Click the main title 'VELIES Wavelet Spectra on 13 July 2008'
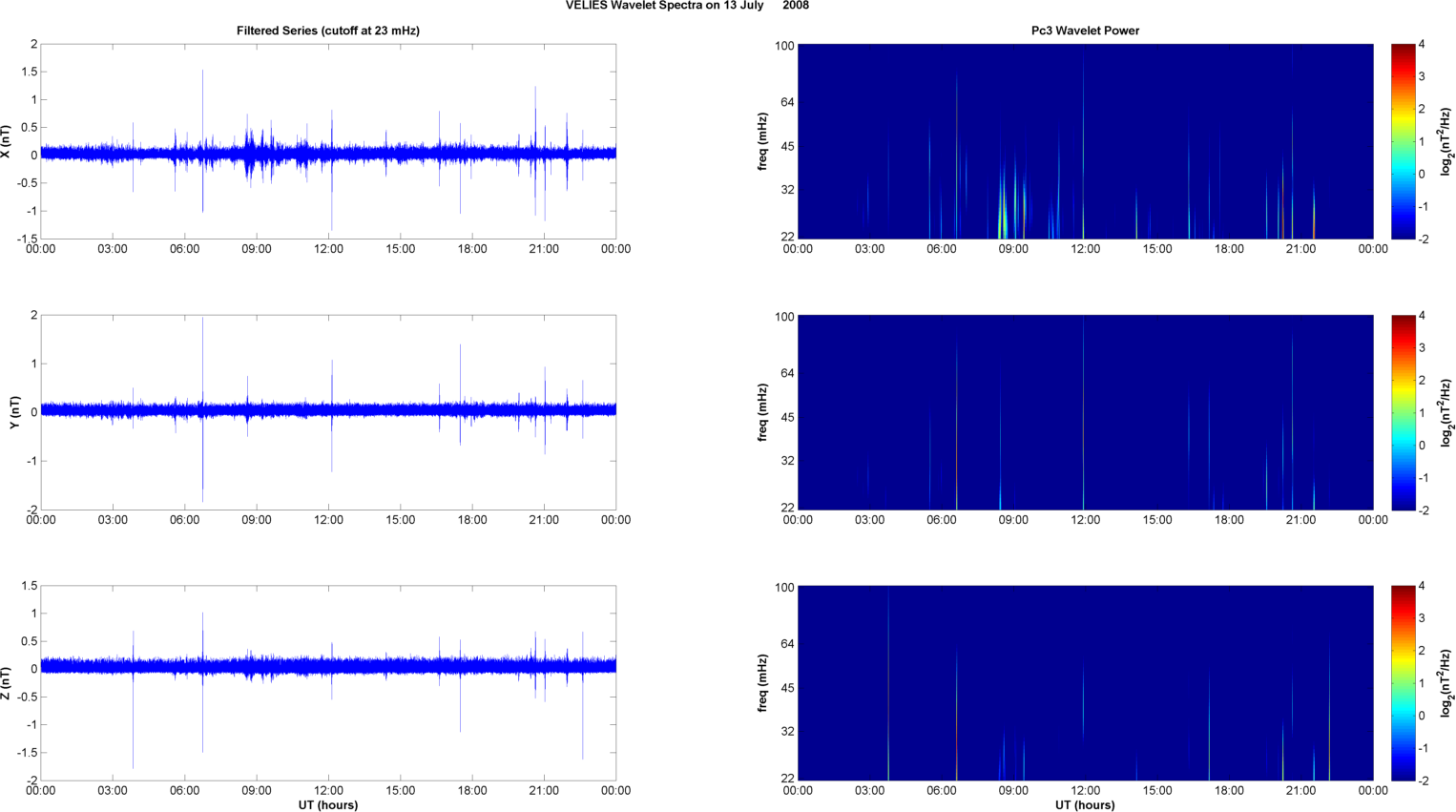This screenshot has width=1456, height=812. [687, 6]
